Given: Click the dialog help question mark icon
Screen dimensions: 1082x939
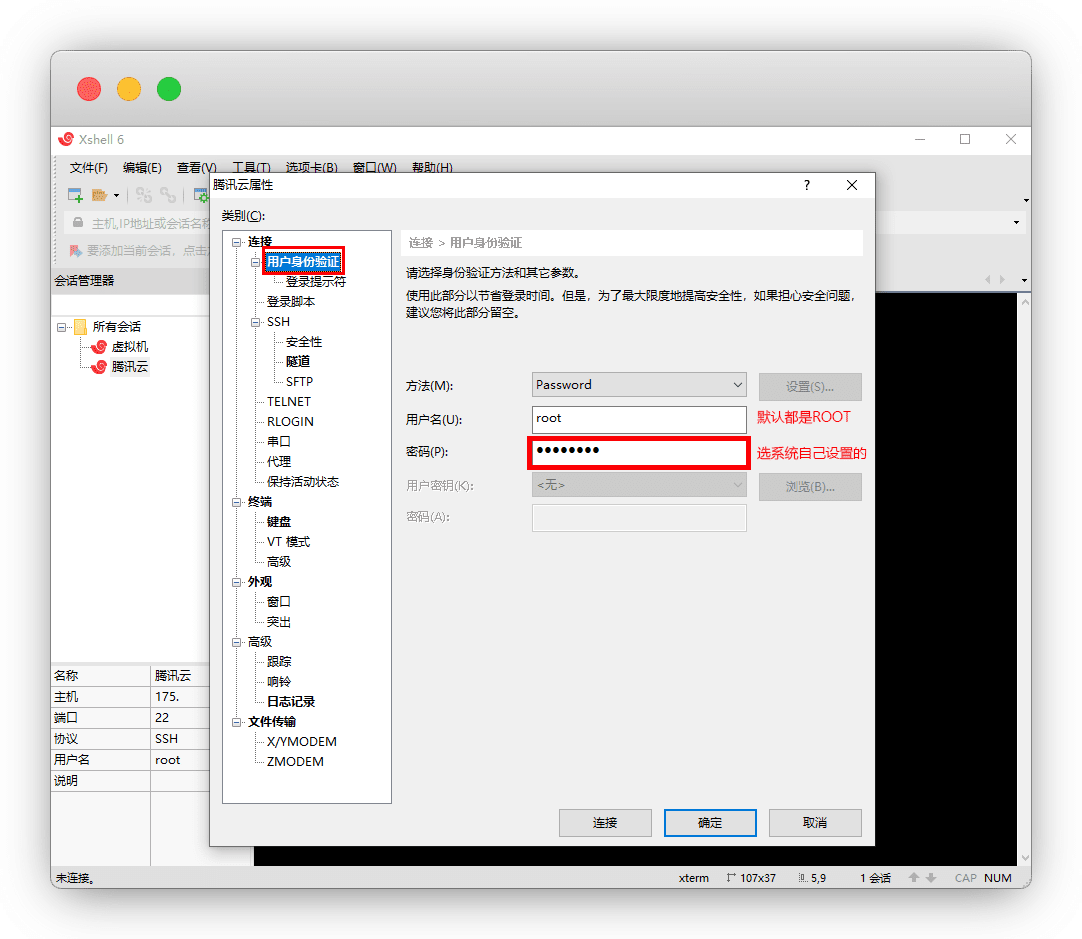Looking at the screenshot, I should [807, 185].
